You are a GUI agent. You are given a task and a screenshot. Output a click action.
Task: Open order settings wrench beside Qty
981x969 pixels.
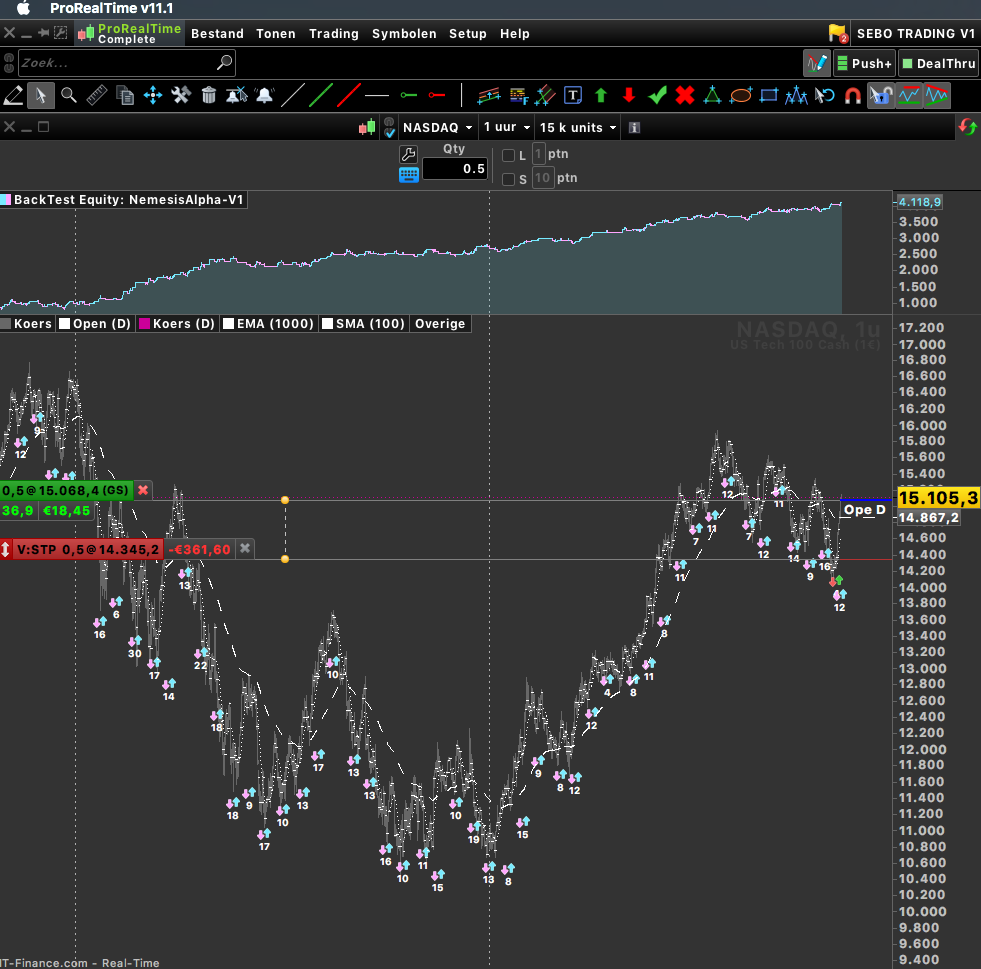pyautogui.click(x=408, y=154)
